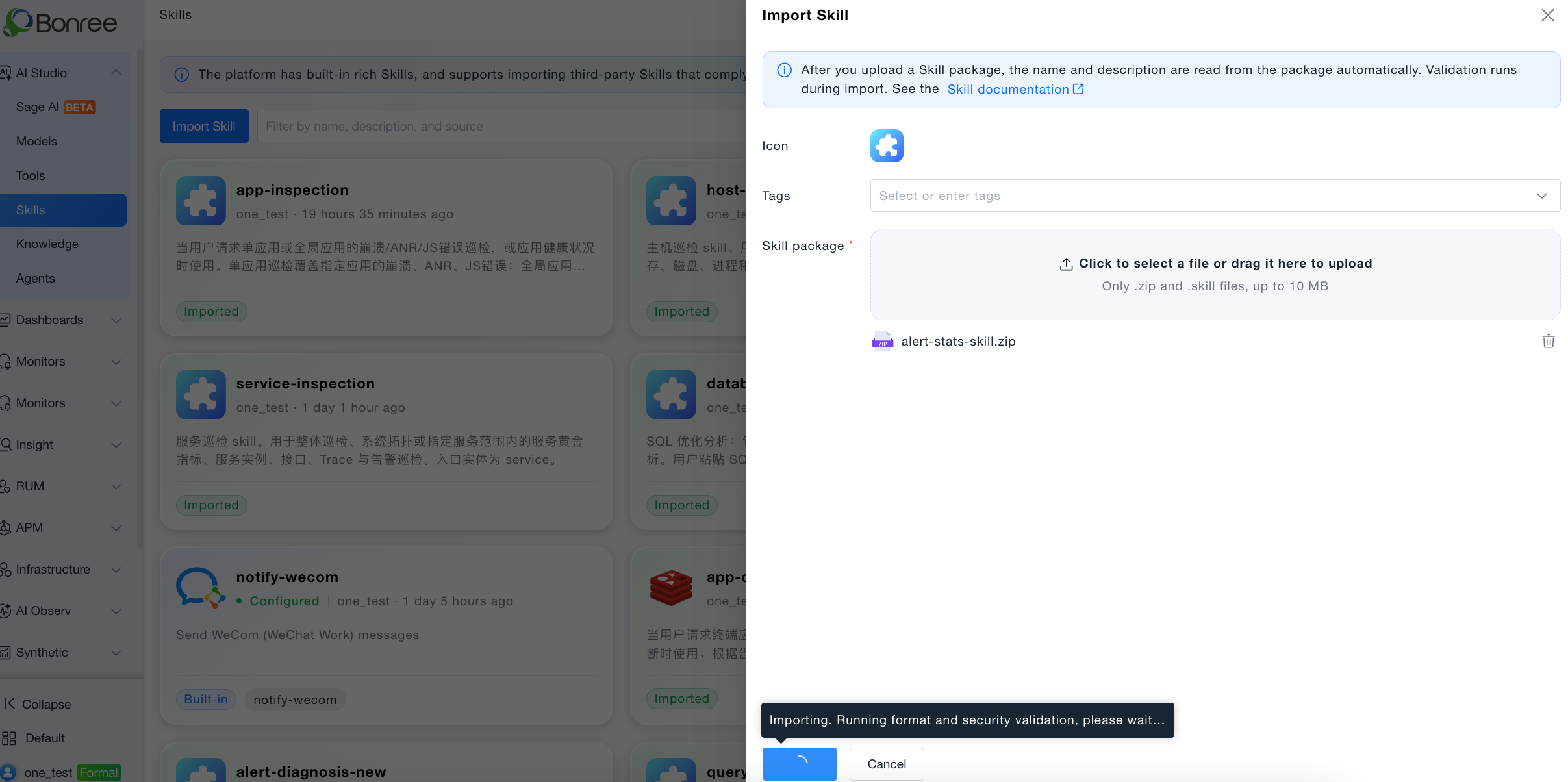Collapse the AI Studio menu section
This screenshot has width=1568, height=782.
pos(116,73)
